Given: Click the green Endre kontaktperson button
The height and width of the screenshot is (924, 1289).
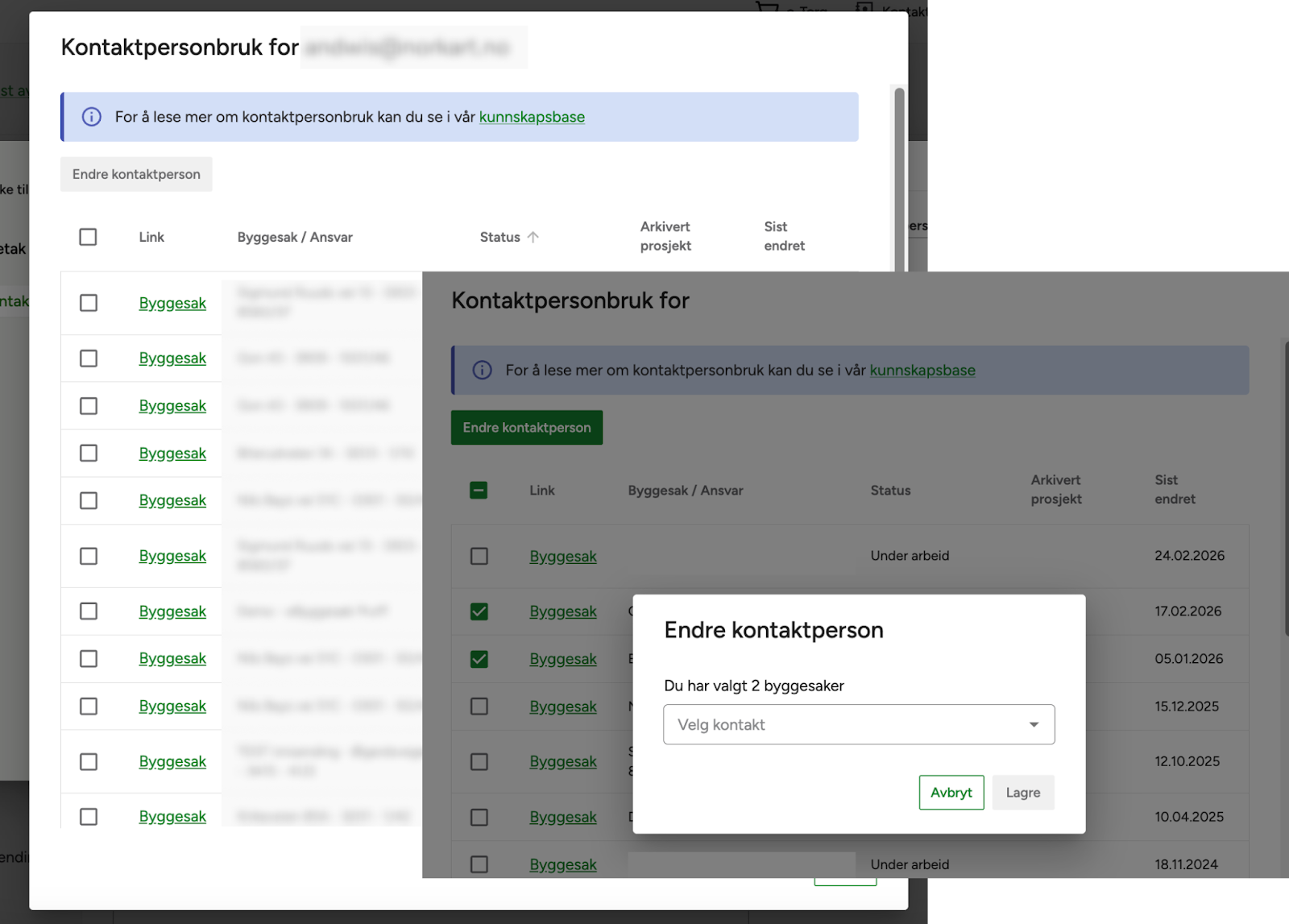Looking at the screenshot, I should pos(526,428).
